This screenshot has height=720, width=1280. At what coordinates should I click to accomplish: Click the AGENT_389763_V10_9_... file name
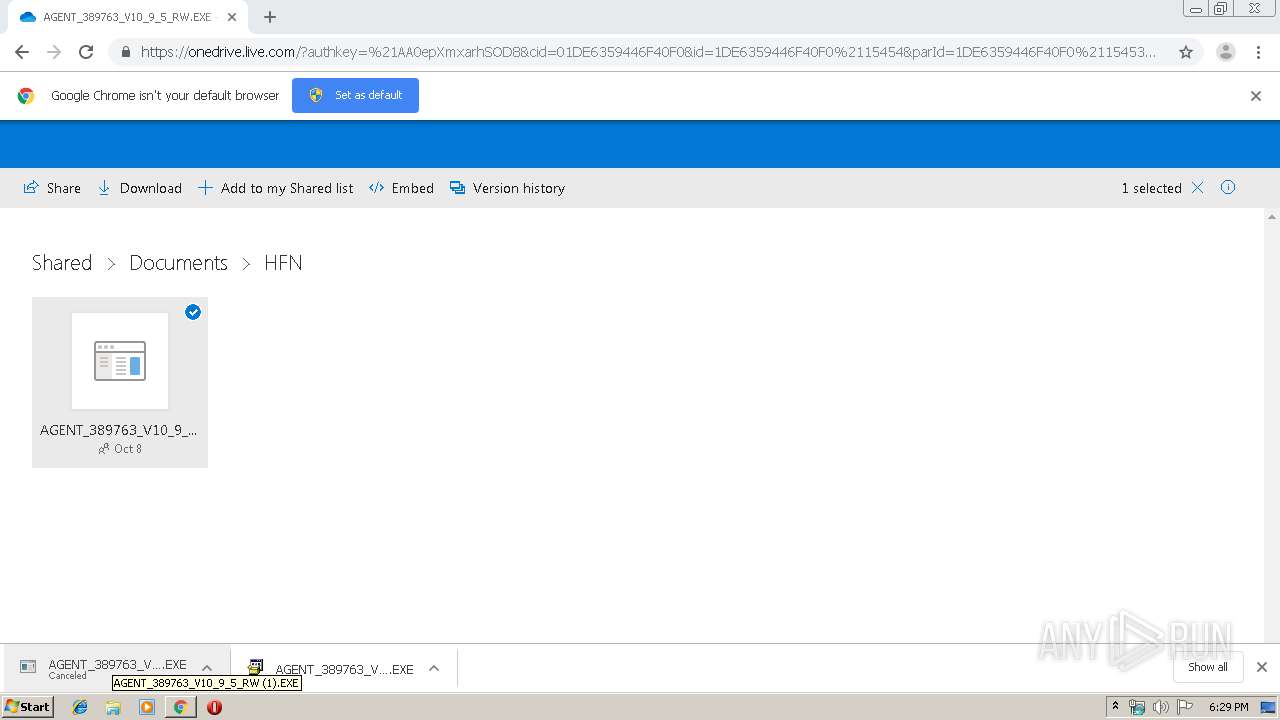pos(118,430)
